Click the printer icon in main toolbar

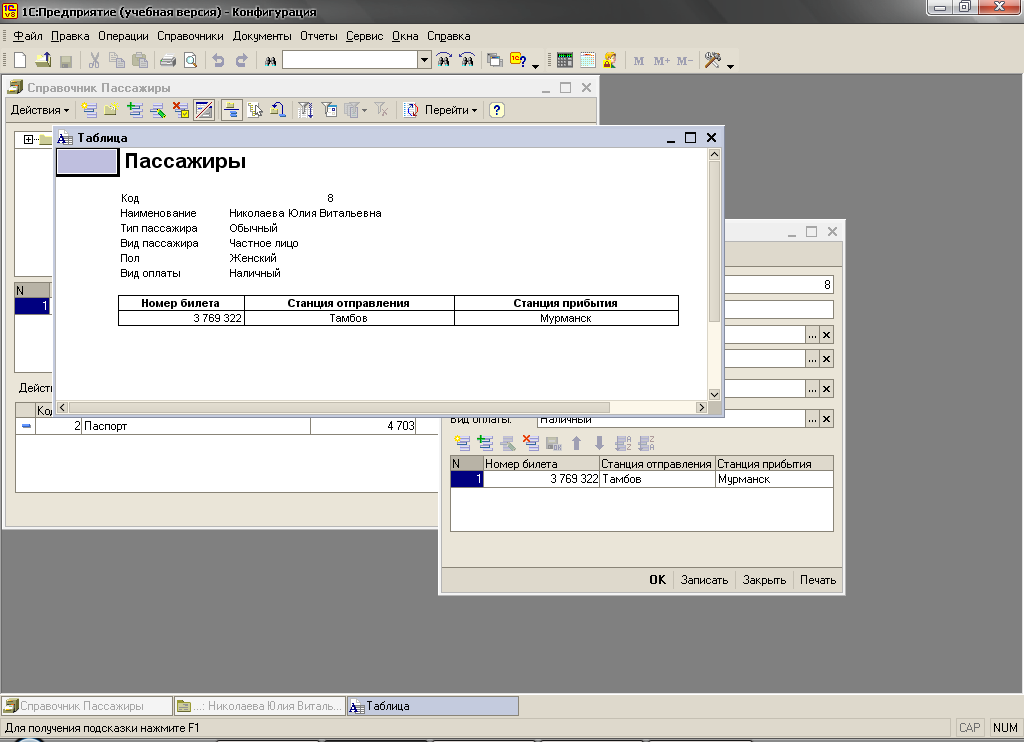click(x=168, y=61)
